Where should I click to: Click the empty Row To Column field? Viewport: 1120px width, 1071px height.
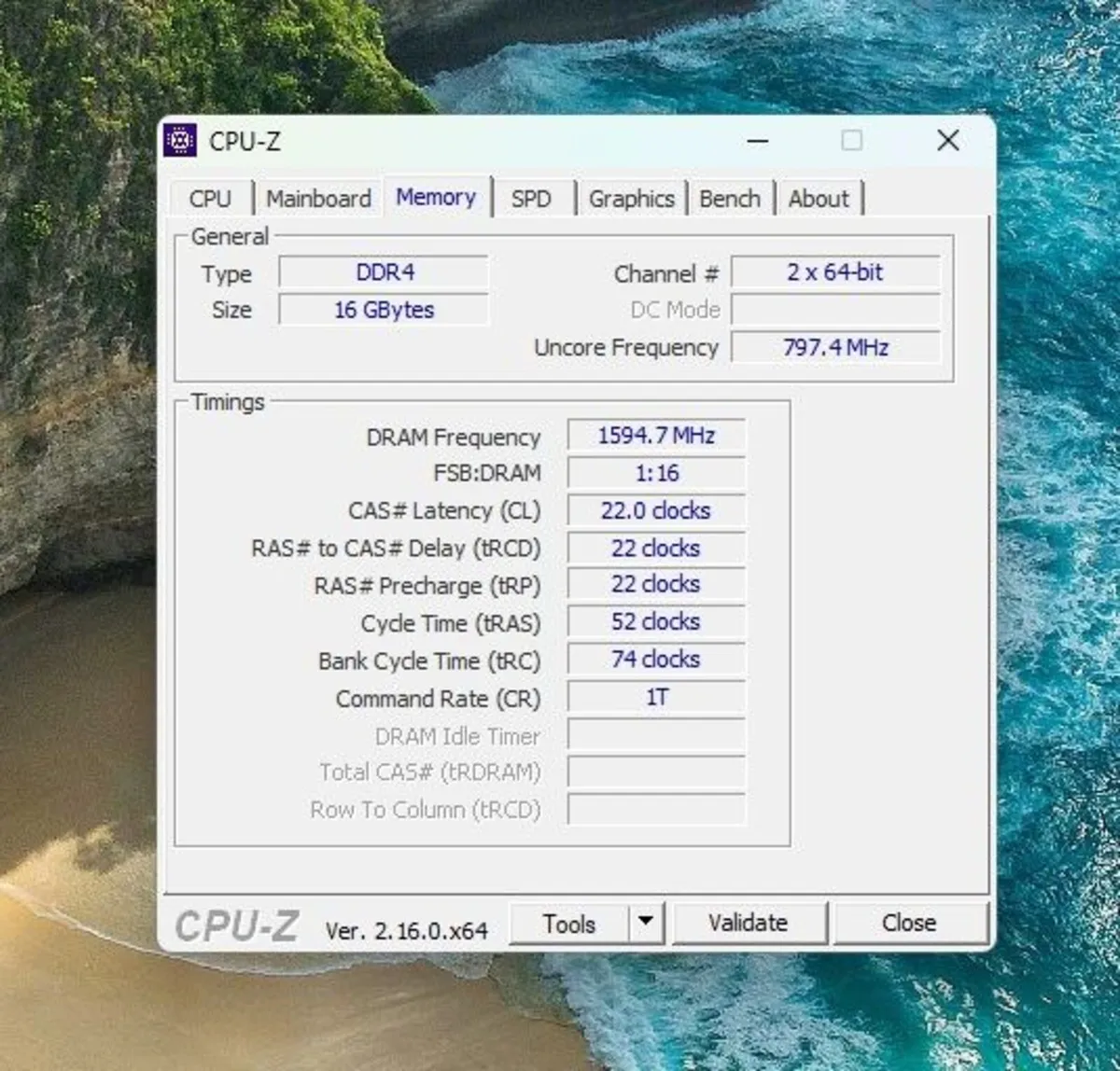(x=656, y=810)
